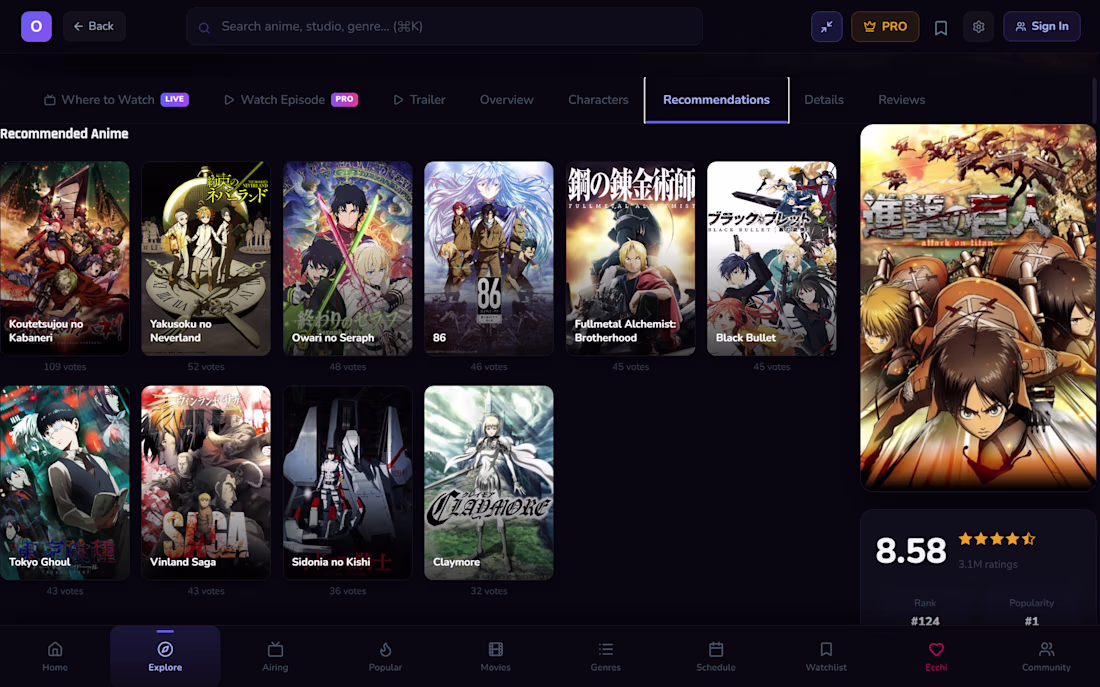This screenshot has height=687, width=1100.
Task: Switch to the Characters tab
Action: pos(598,100)
